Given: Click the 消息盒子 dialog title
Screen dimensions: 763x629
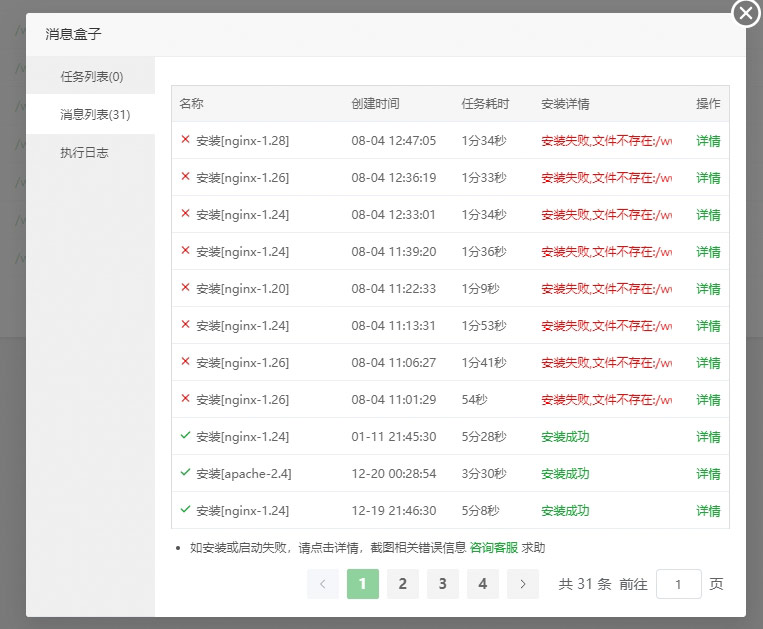Looking at the screenshot, I should (x=73, y=34).
